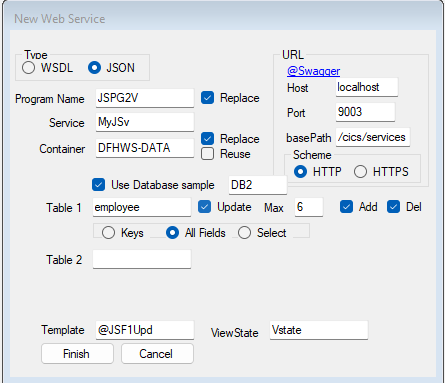Focus the Max field showing 6
Image resolution: width=445 pixels, height=383 pixels.
click(309, 207)
